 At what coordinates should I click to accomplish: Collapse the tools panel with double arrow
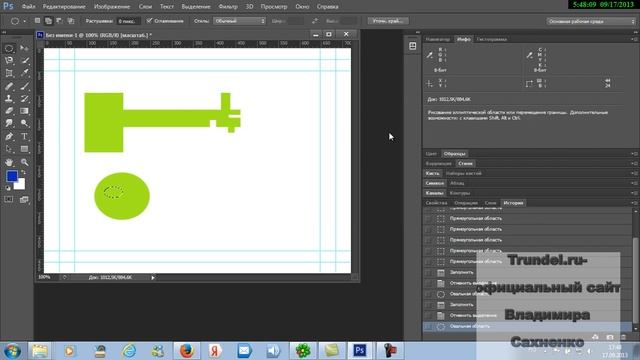pyautogui.click(x=4, y=32)
